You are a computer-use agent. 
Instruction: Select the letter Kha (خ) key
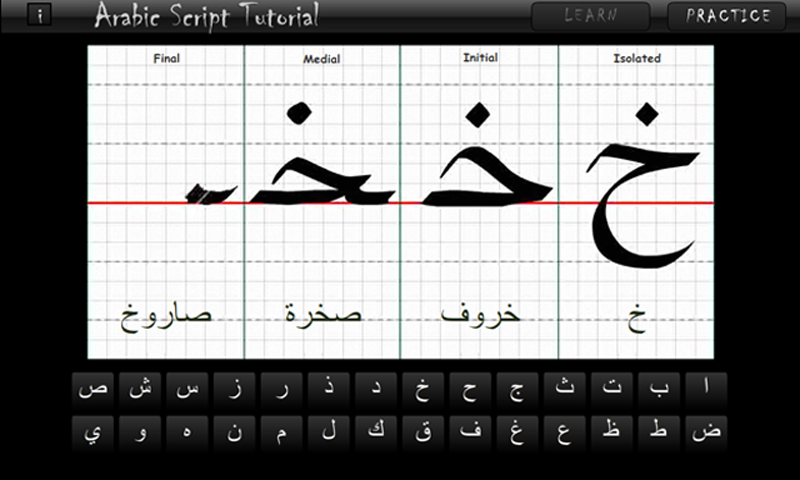pos(423,390)
